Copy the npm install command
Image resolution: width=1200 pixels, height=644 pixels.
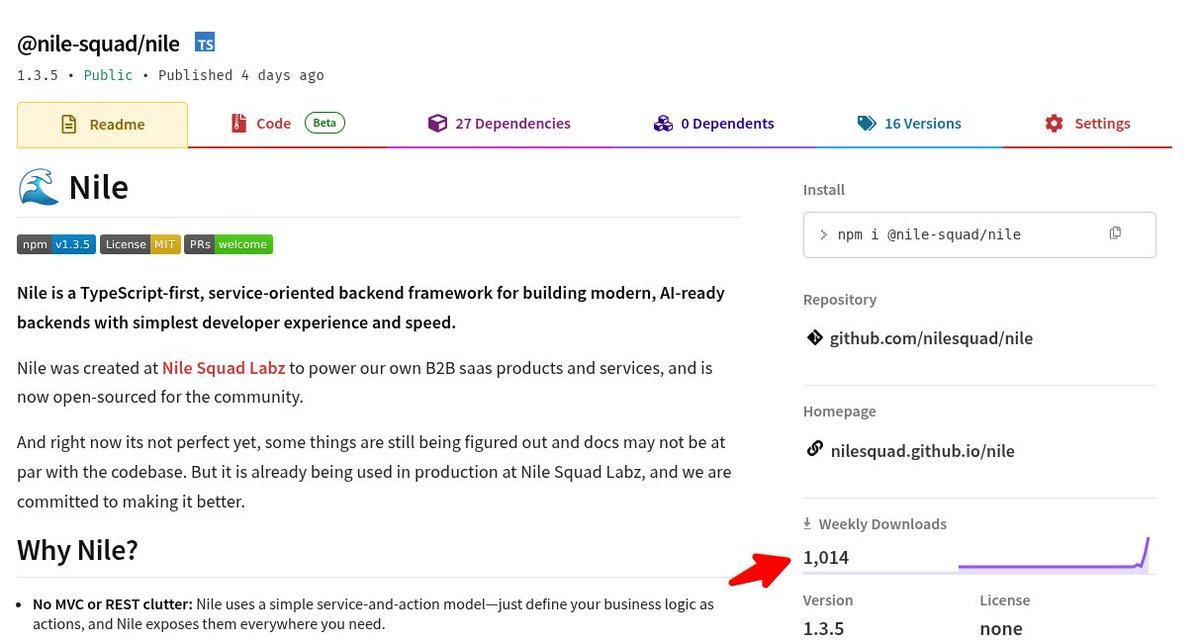pyautogui.click(x=1115, y=233)
